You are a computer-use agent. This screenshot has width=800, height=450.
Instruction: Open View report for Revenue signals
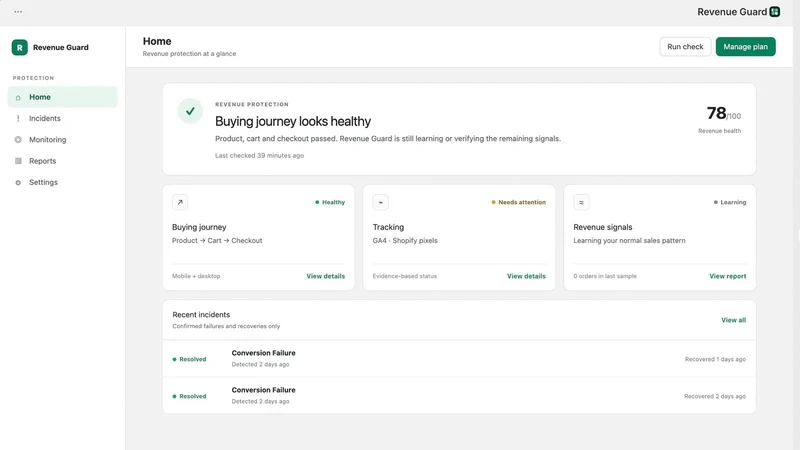(x=728, y=276)
